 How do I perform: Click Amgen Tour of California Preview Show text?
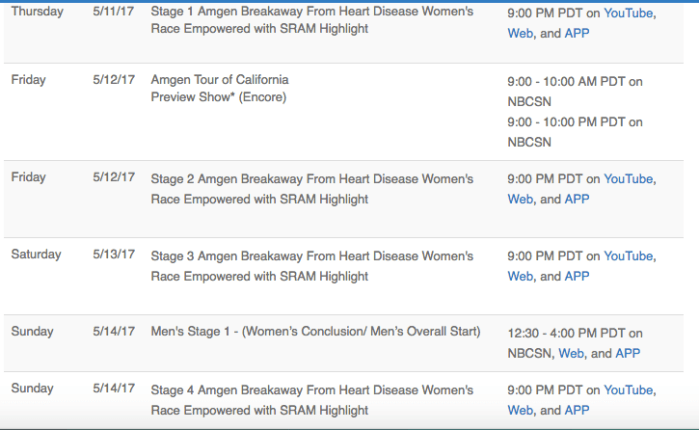click(x=219, y=88)
